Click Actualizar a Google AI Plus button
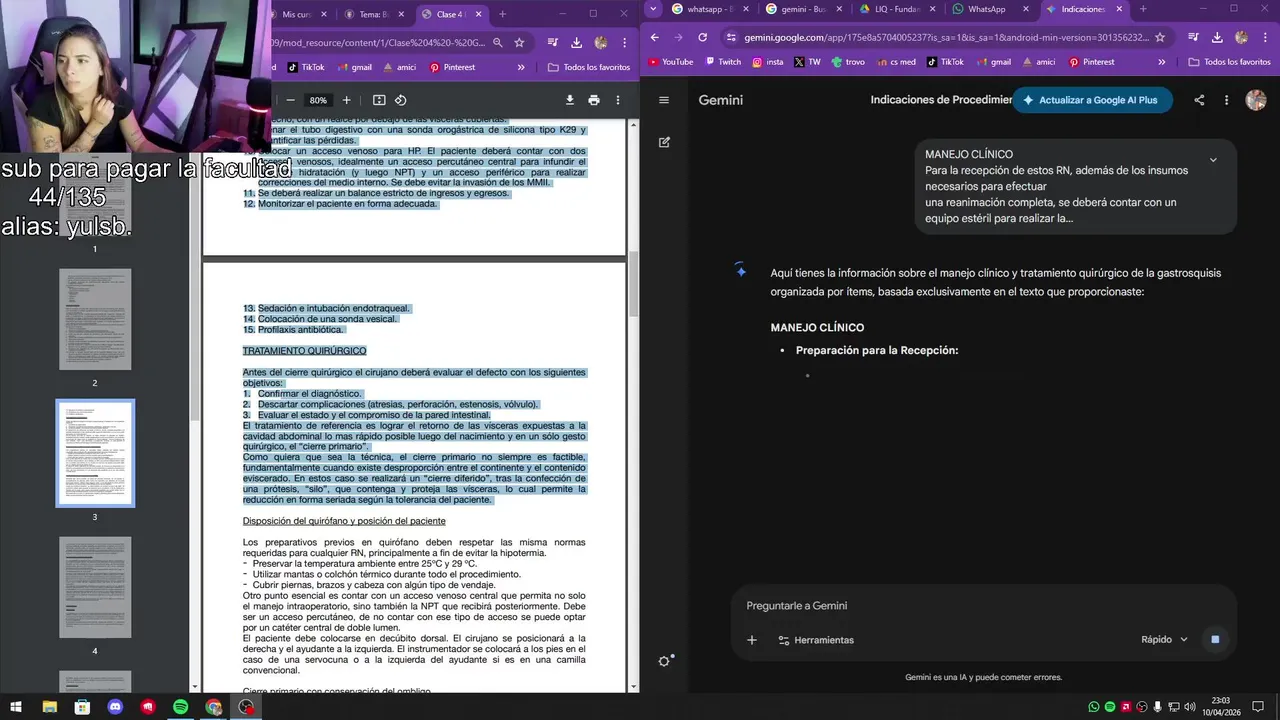The width and height of the screenshot is (1280, 720). pyautogui.click(x=1092, y=100)
